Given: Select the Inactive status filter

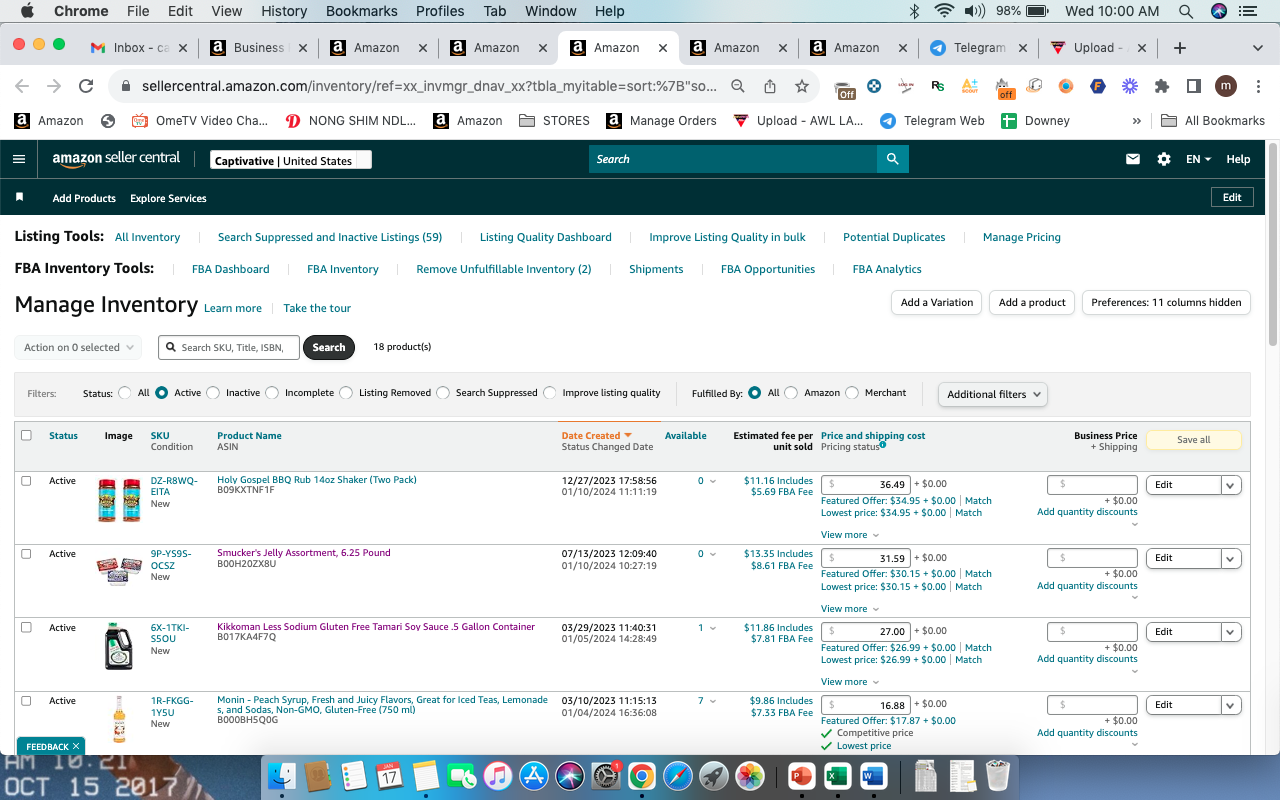Looking at the screenshot, I should tap(213, 393).
